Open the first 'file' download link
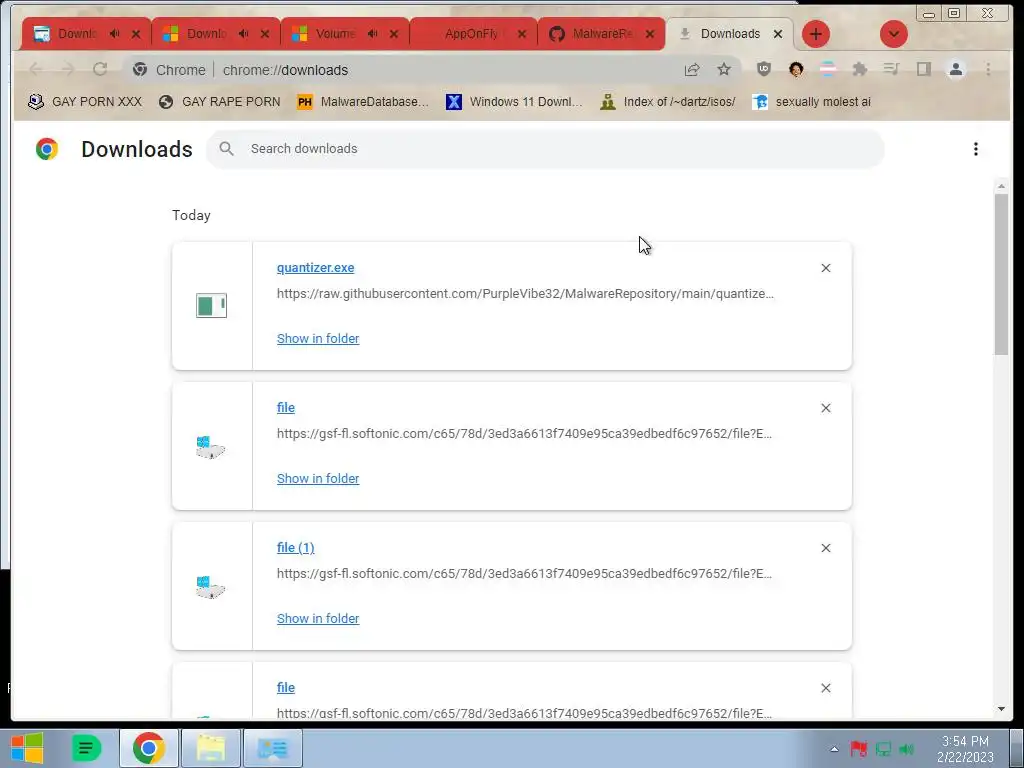Image resolution: width=1024 pixels, height=768 pixels. pos(286,408)
